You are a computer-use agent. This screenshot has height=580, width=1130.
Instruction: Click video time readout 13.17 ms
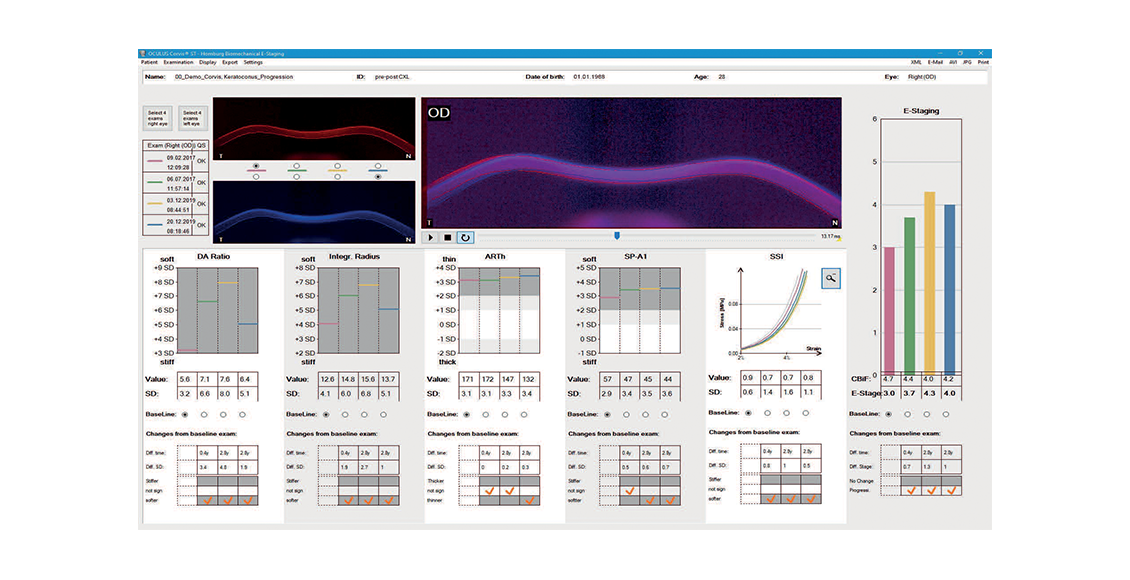(829, 236)
